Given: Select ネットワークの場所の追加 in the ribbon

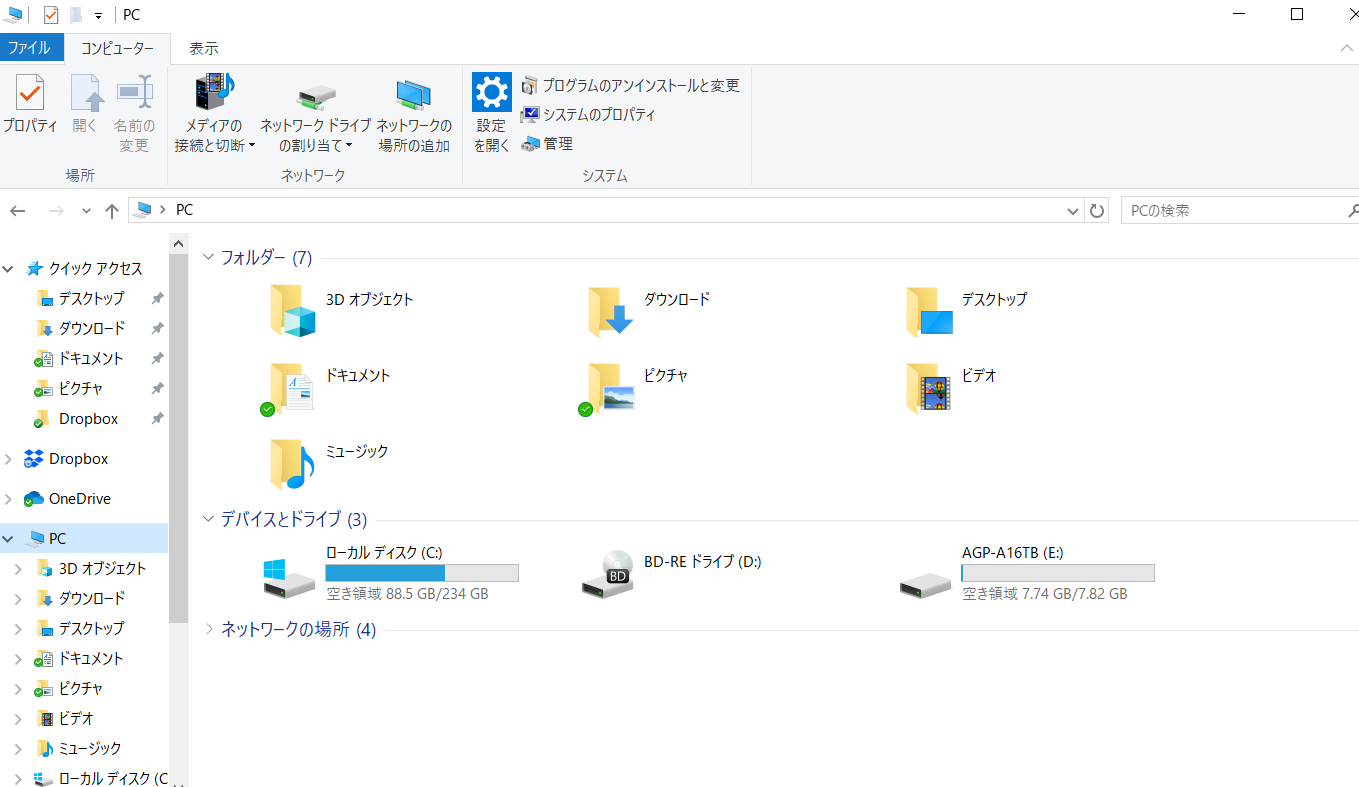Looking at the screenshot, I should (x=413, y=108).
